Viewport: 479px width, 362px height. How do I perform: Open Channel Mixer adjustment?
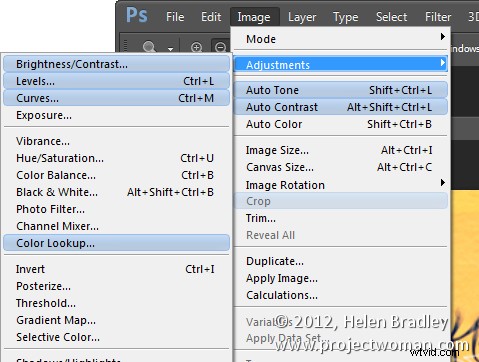point(116,226)
